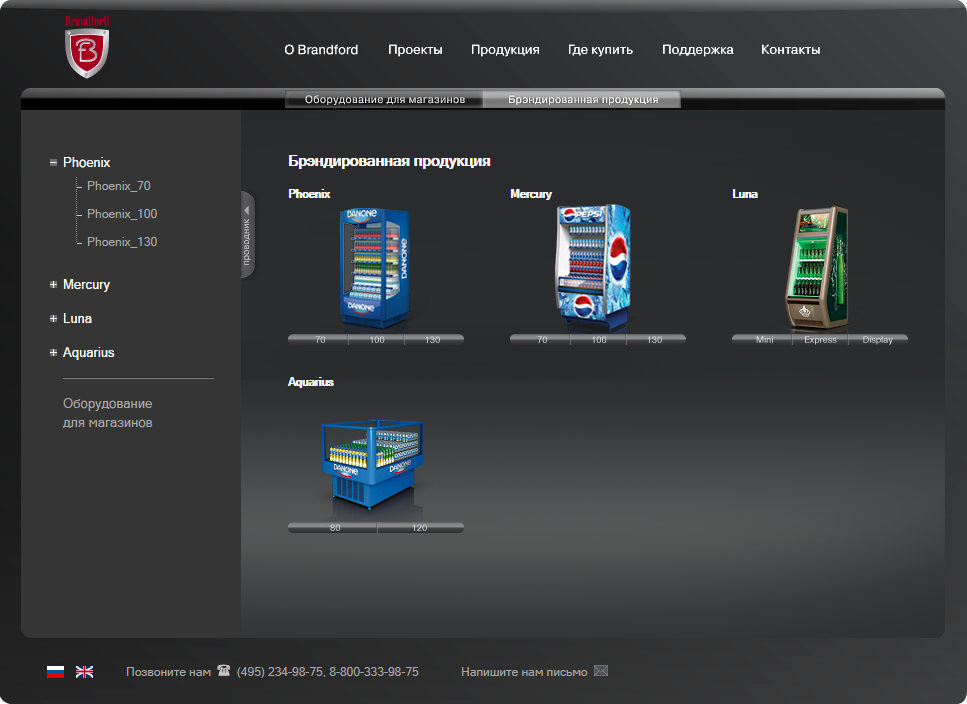
Task: Click the Danone Phoenix fridge image
Action: pos(376,269)
